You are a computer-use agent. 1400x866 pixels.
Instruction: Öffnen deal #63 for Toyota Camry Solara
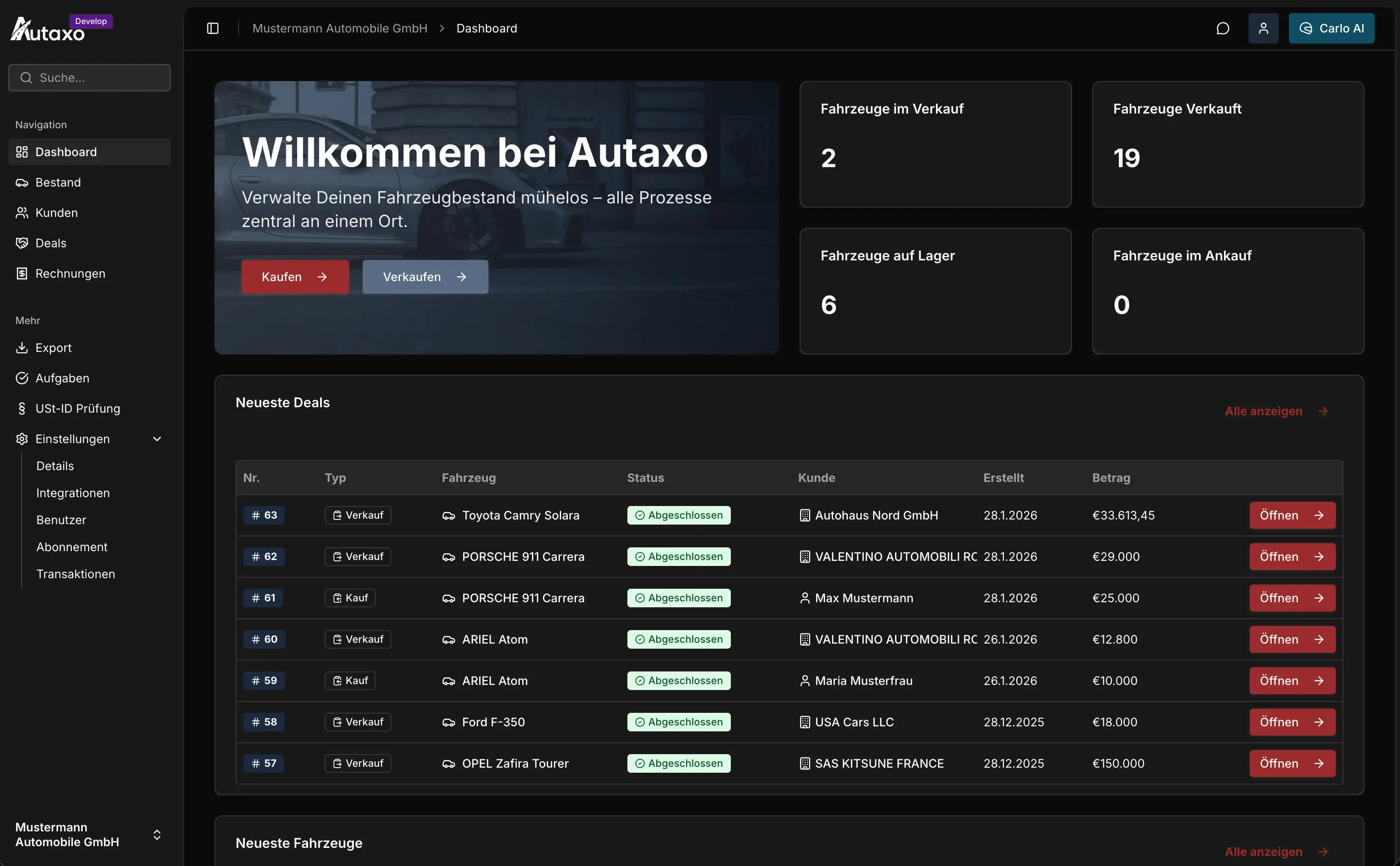coord(1292,515)
